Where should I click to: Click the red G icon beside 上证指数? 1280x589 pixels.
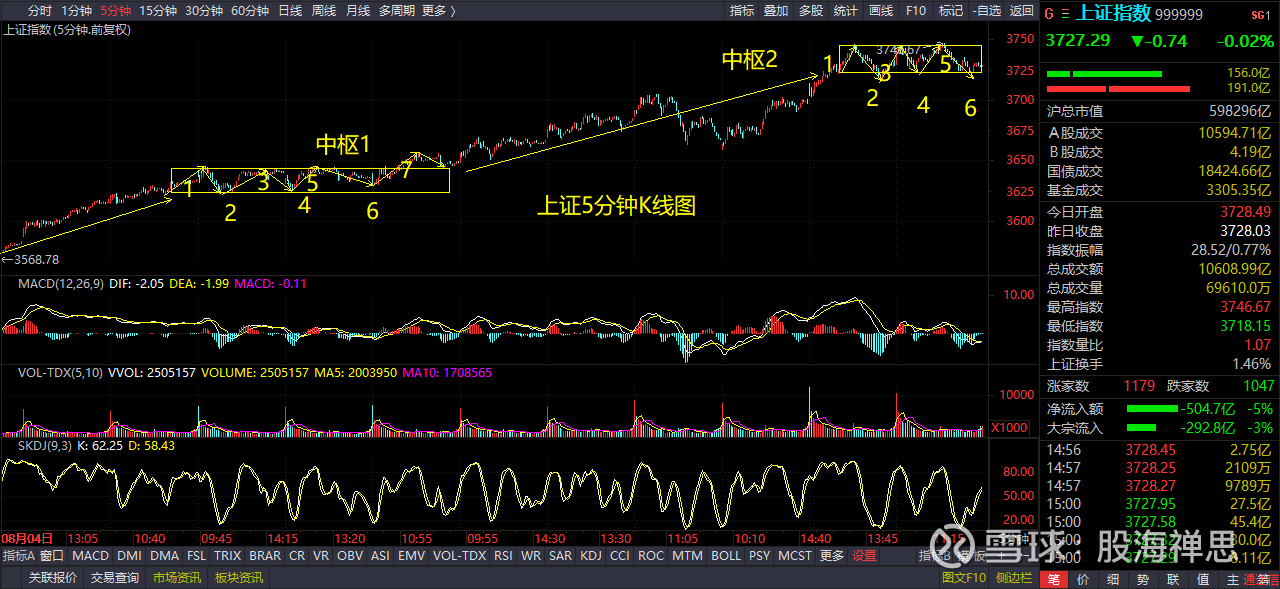(1049, 14)
